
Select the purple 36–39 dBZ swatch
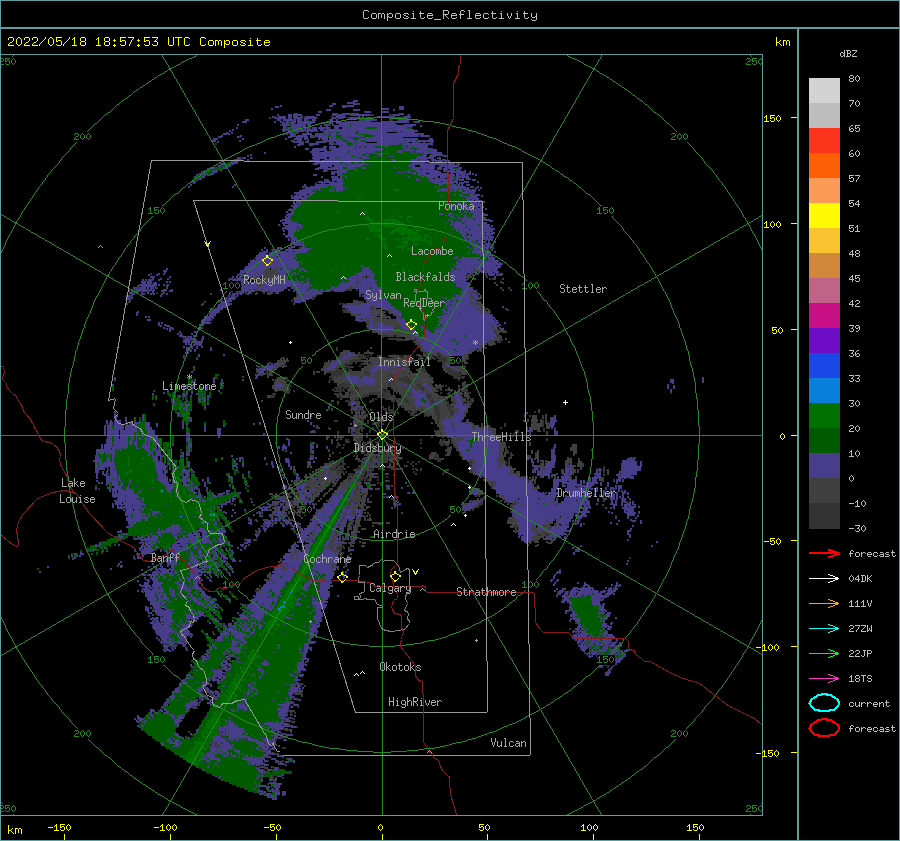pos(824,341)
